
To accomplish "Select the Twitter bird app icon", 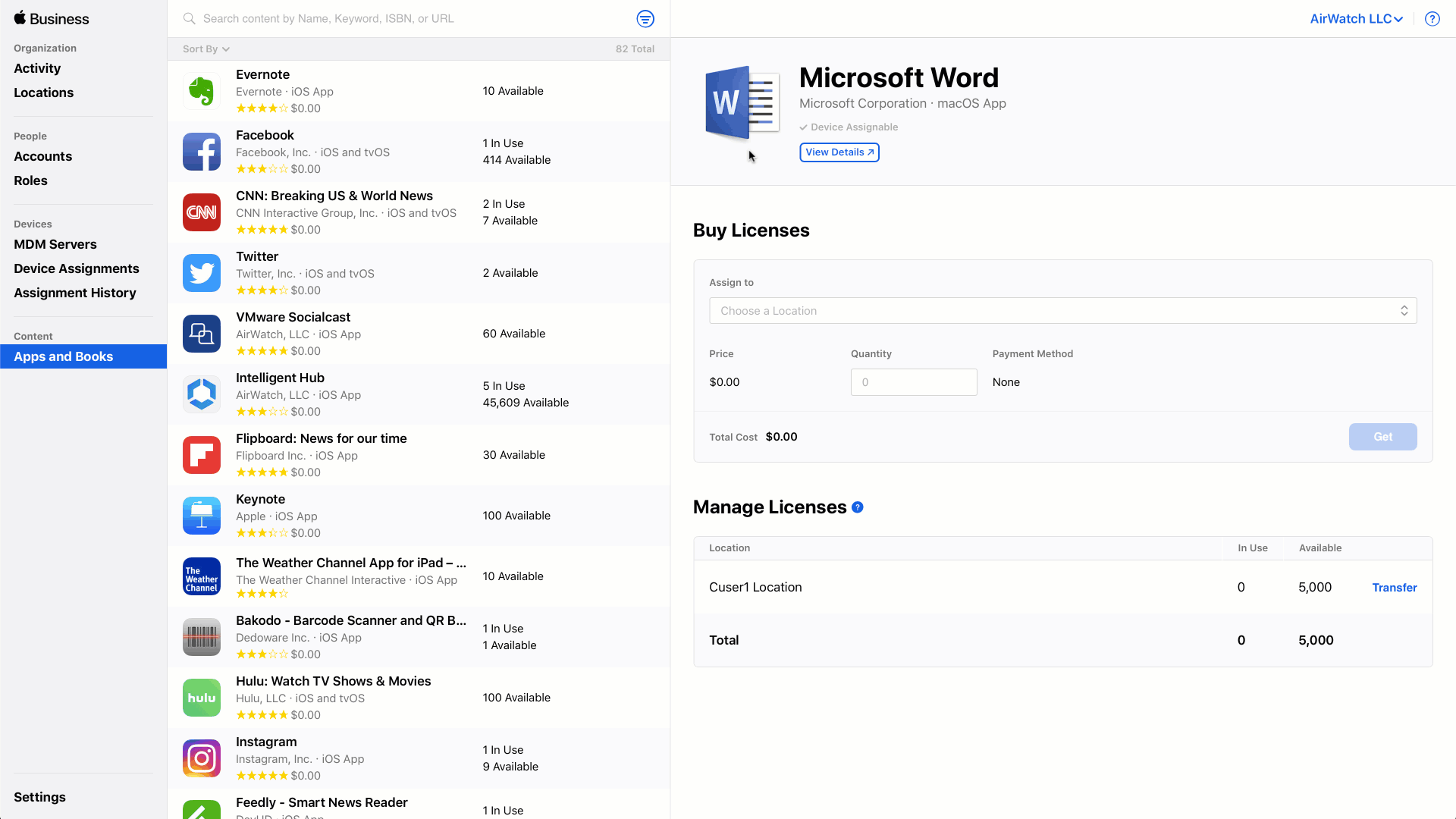I will [202, 273].
